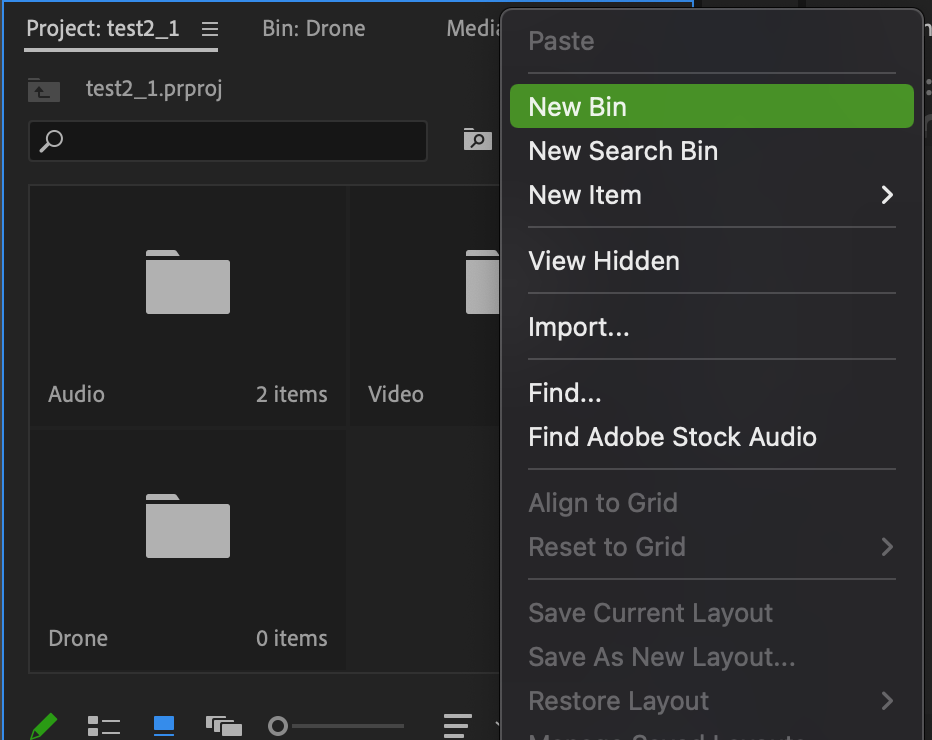Expand the Reset to Grid submenu arrow
The width and height of the screenshot is (932, 740).
click(886, 547)
